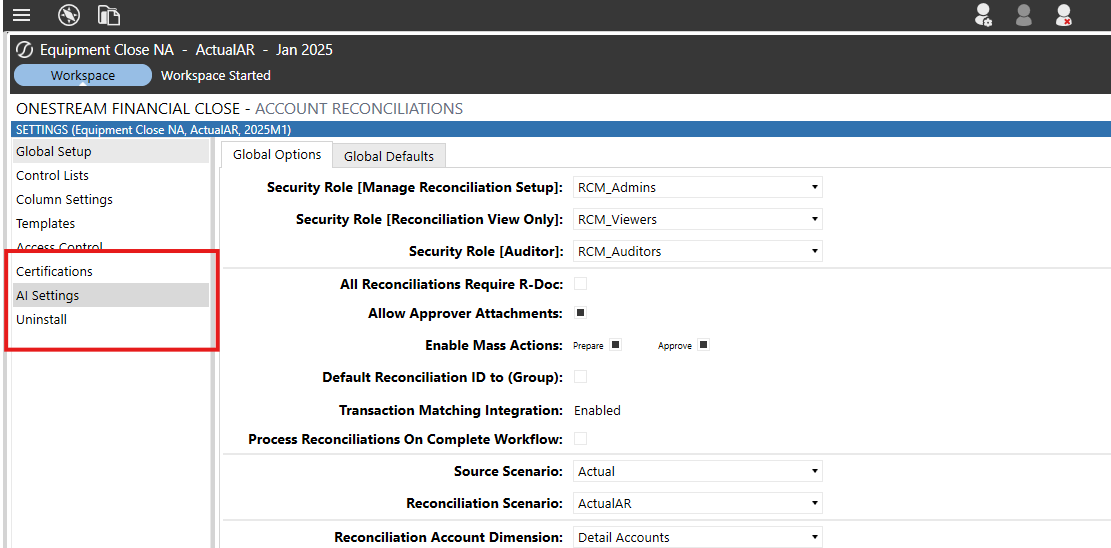Toggle All Reconciliations Require R-Doc checkbox
Screen dimensions: 1111x548
point(580,284)
